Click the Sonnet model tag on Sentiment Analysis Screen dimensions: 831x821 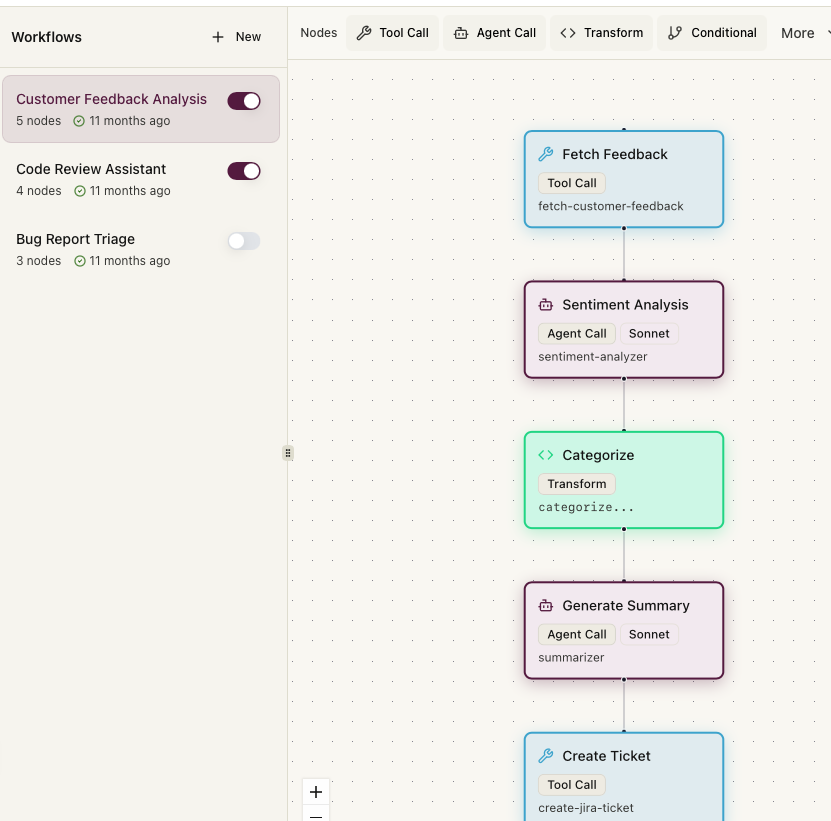(x=649, y=334)
